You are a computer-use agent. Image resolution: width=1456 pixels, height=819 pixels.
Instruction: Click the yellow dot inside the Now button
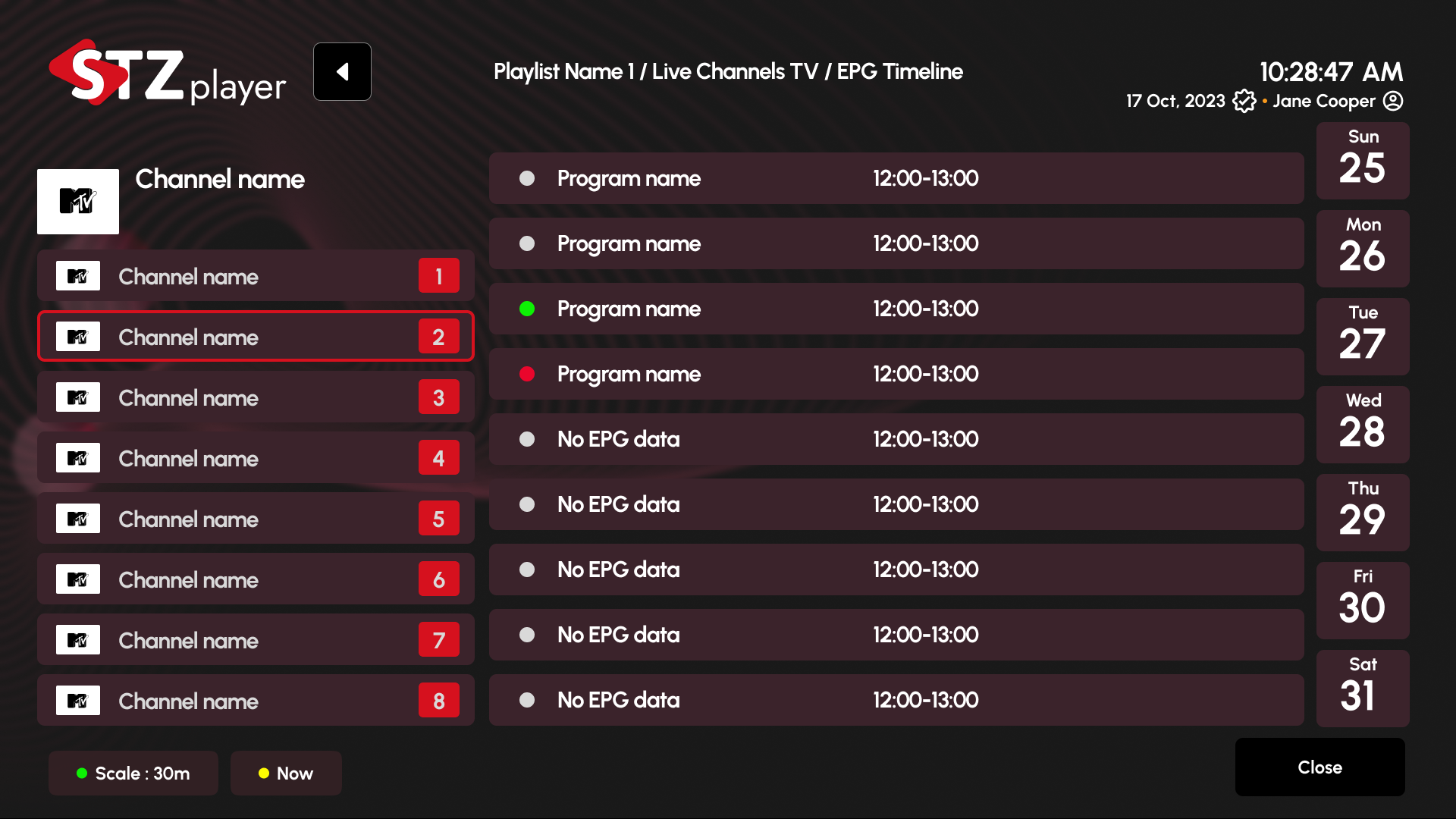tap(264, 773)
